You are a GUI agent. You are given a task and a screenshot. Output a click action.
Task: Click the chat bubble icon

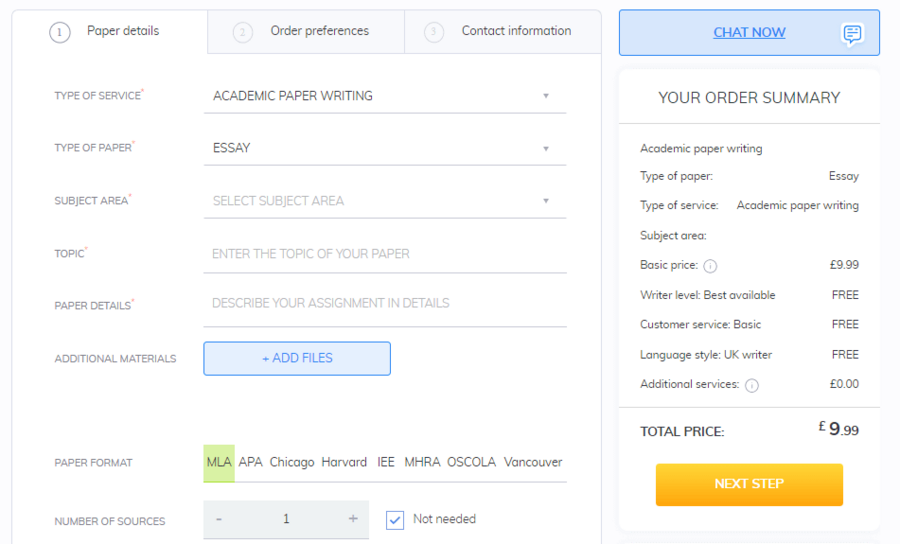coord(852,34)
